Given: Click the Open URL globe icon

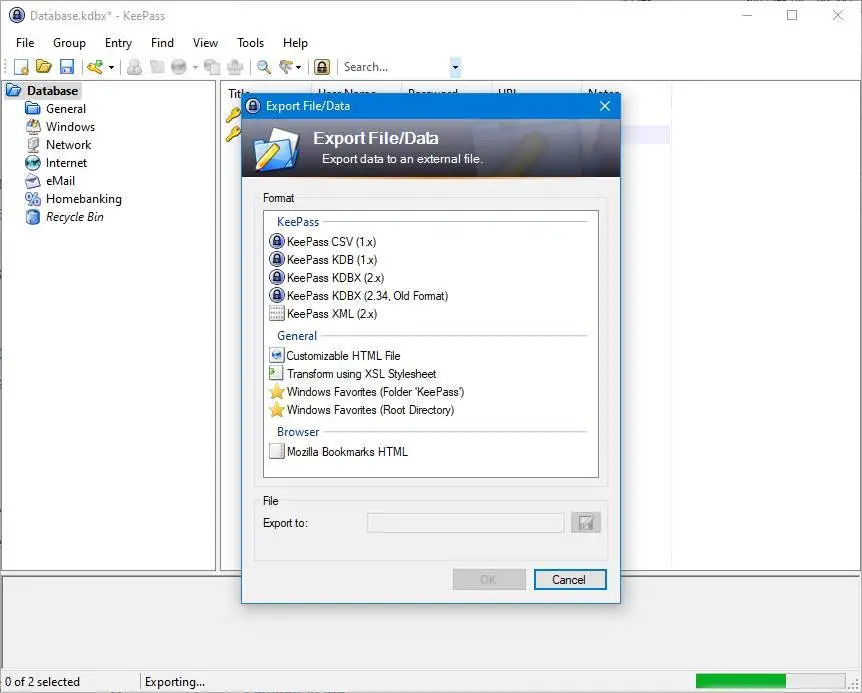Looking at the screenshot, I should click(179, 67).
